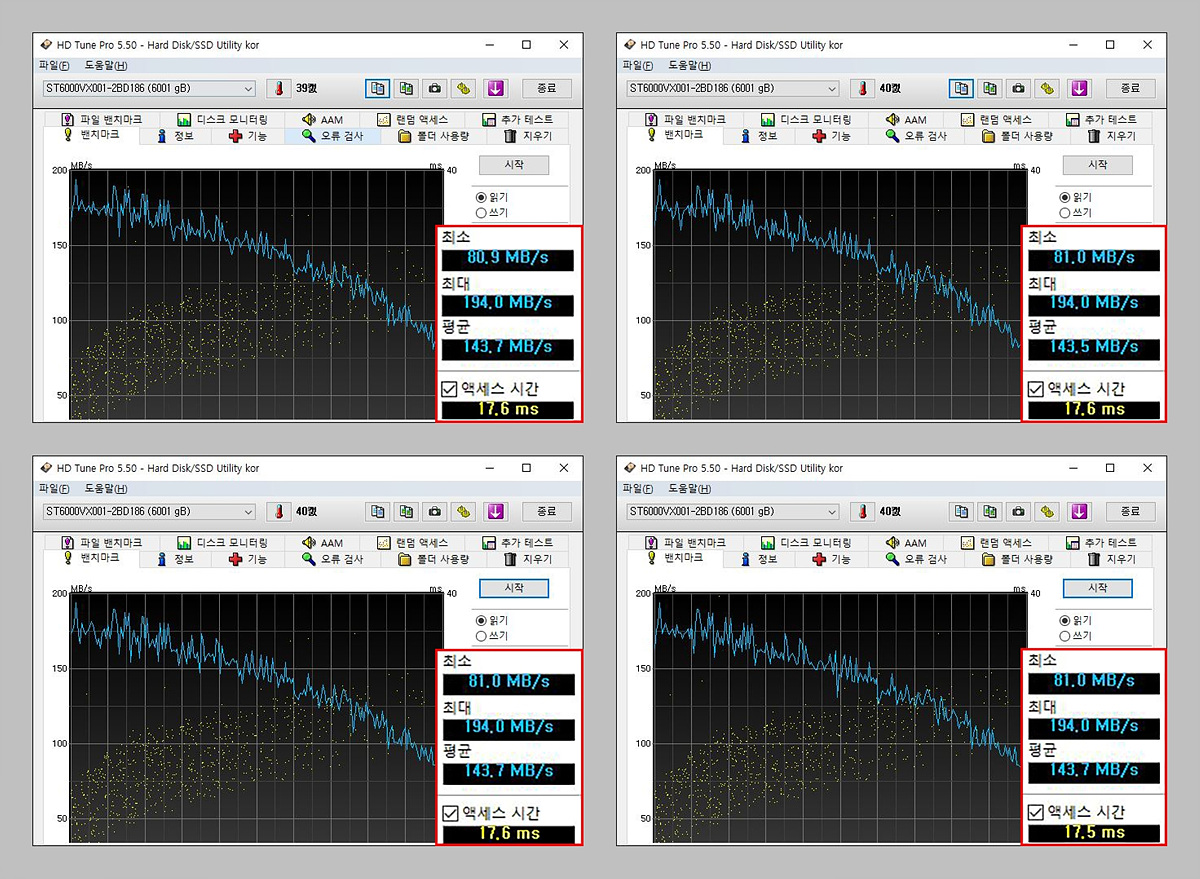
Task: Select 쓰기 radio button in top-right window
Action: [x=1065, y=212]
